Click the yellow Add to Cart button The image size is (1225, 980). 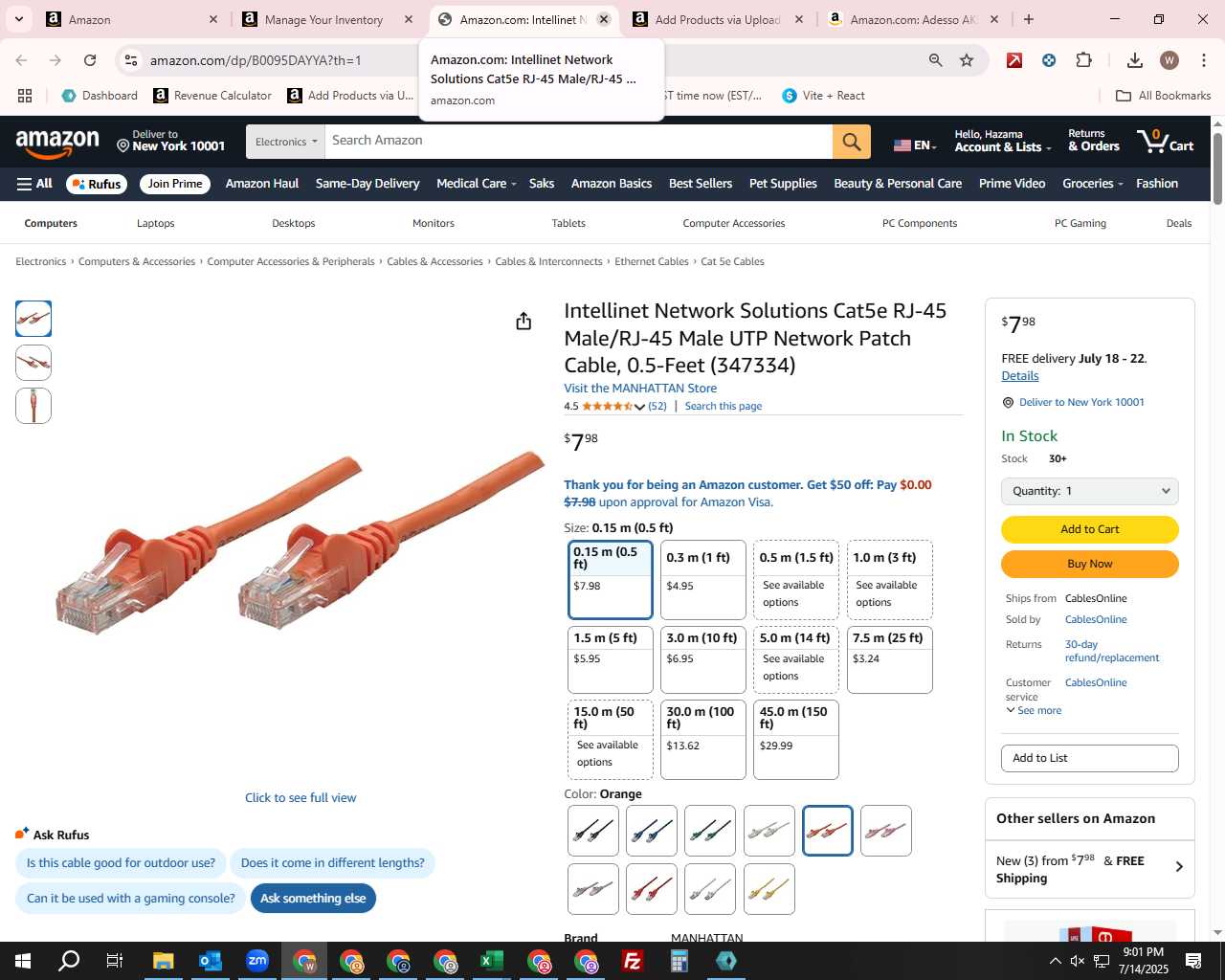point(1089,529)
